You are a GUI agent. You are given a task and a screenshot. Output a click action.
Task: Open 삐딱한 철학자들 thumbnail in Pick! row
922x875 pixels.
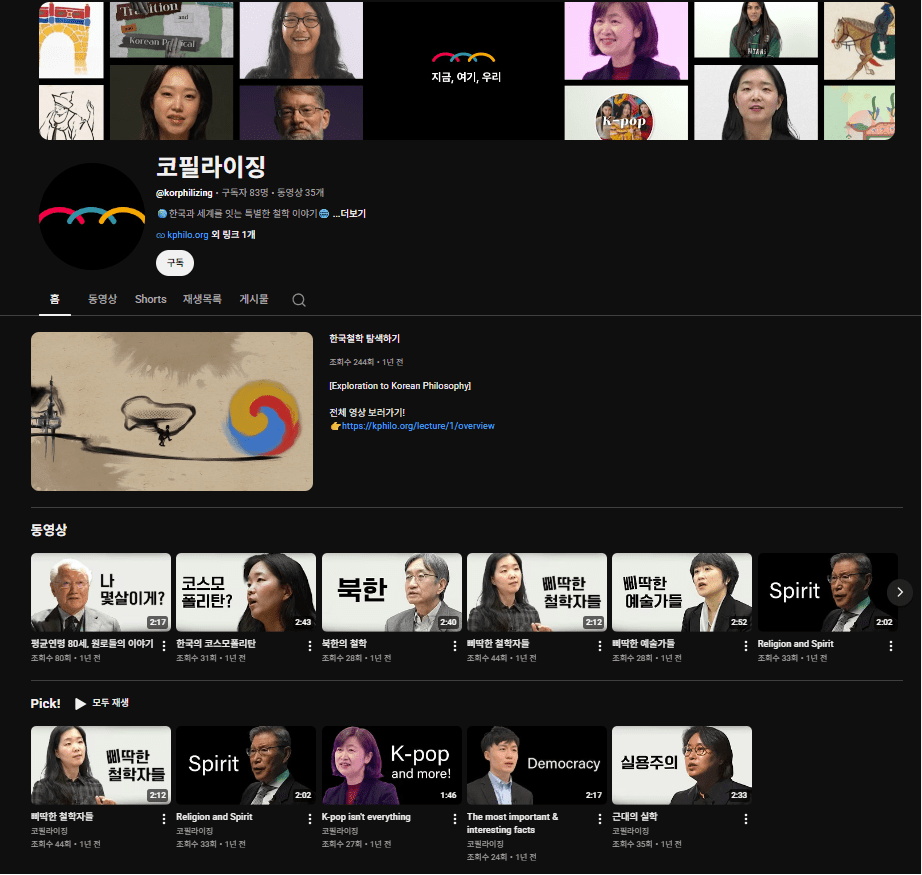(101, 765)
